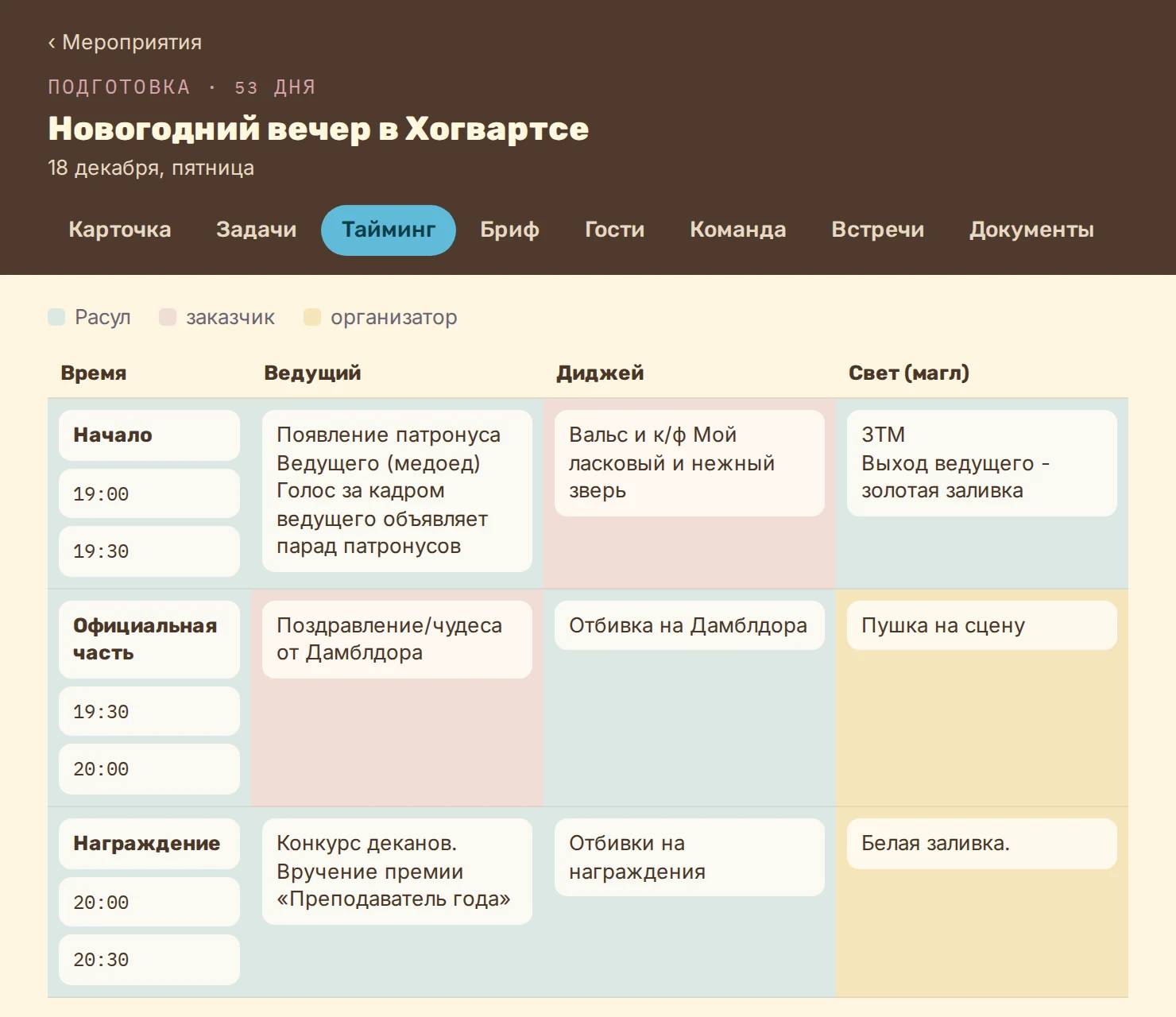This screenshot has width=1176, height=1017.
Task: Click the Ведущий column header
Action: (x=312, y=373)
